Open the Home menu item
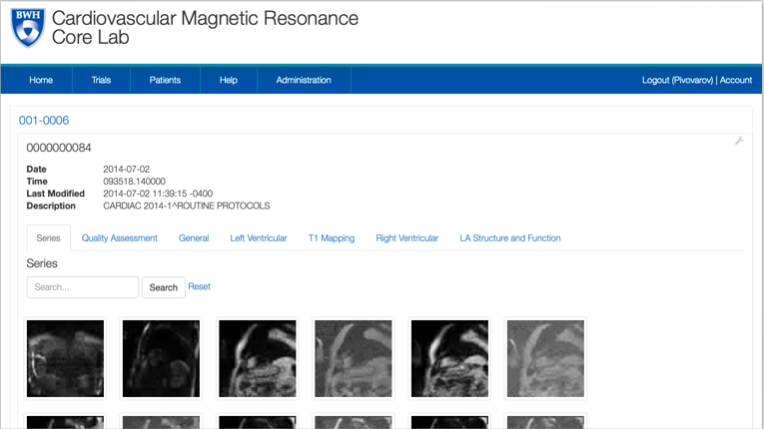 [41, 80]
